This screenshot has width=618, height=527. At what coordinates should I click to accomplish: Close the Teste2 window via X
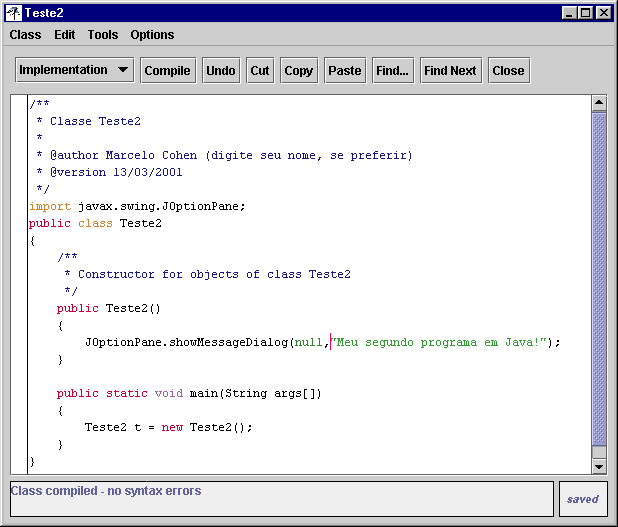point(603,13)
